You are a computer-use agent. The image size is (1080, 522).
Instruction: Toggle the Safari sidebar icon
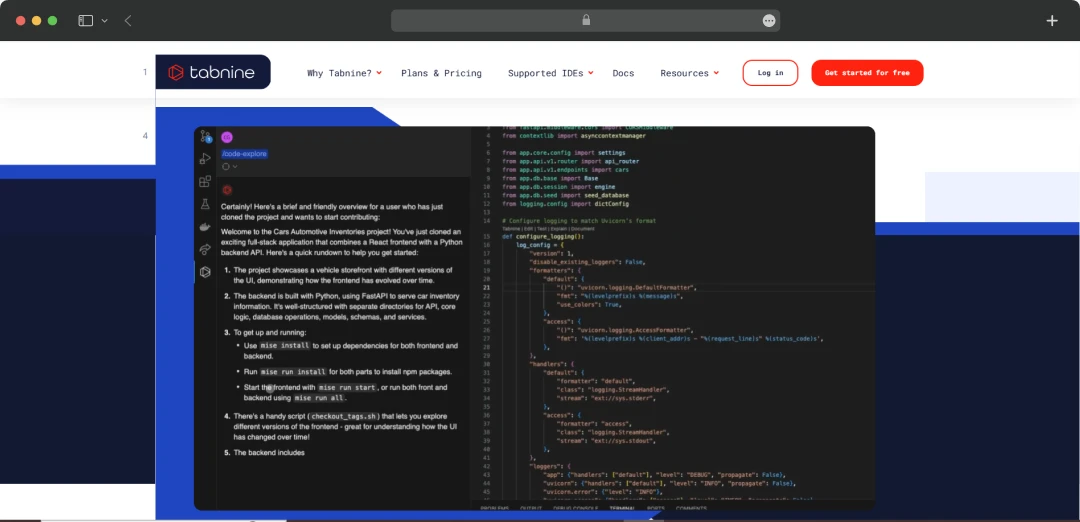pos(85,21)
